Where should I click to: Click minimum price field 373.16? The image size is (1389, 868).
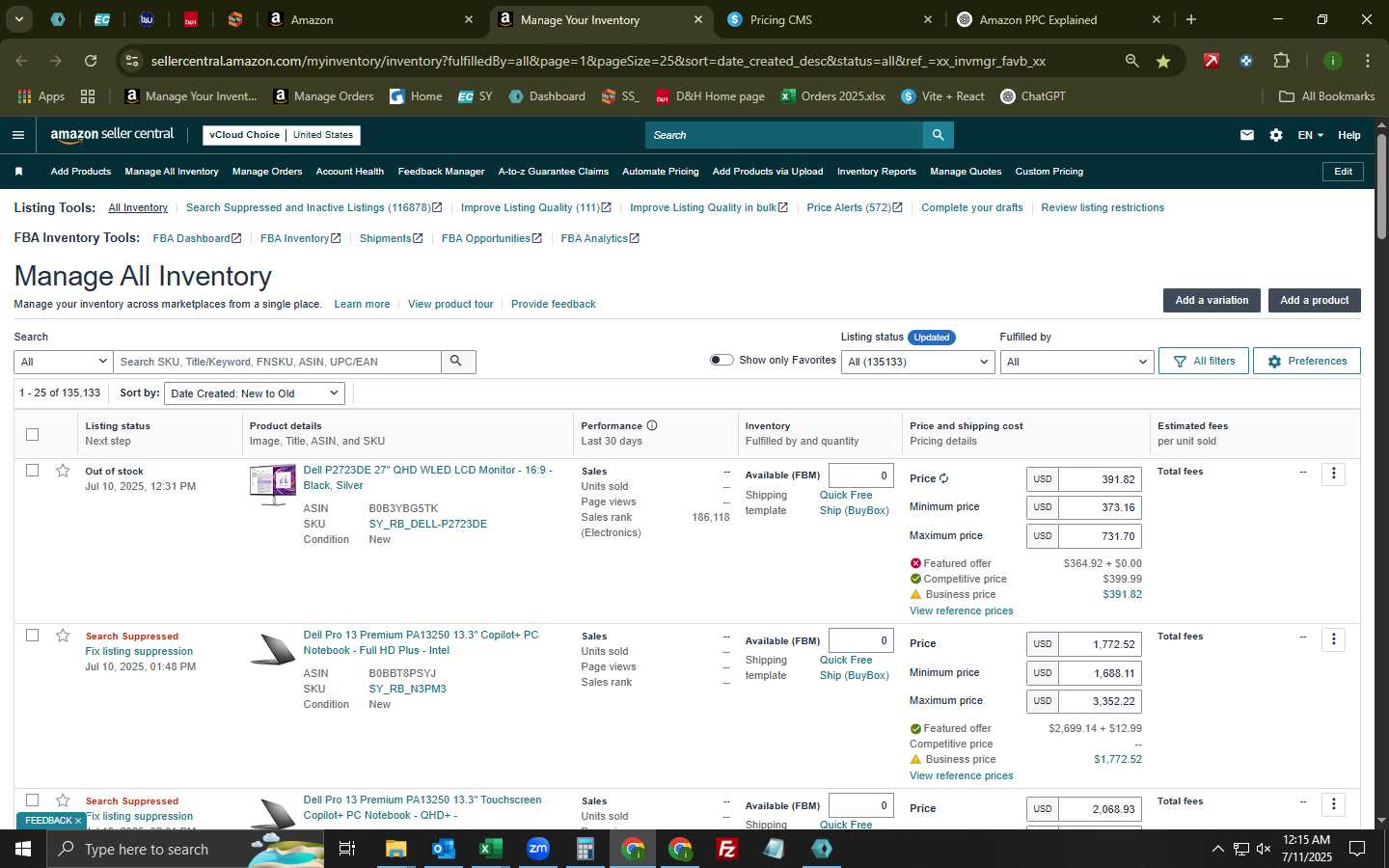click(x=1100, y=507)
